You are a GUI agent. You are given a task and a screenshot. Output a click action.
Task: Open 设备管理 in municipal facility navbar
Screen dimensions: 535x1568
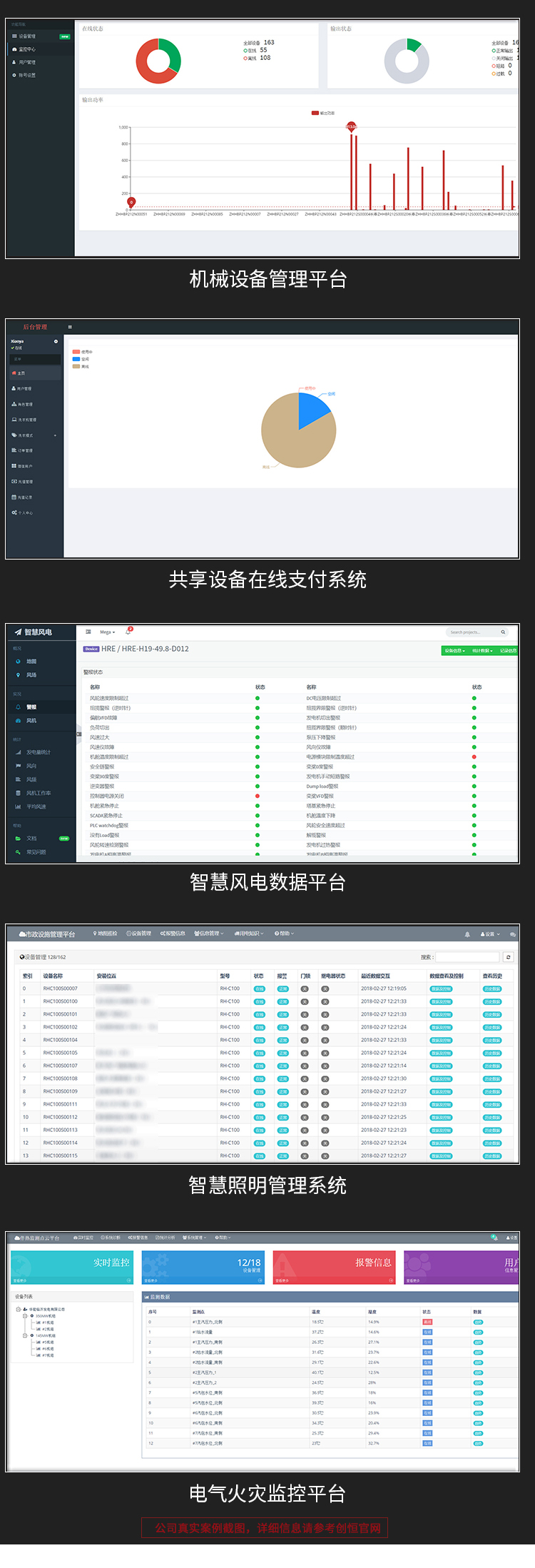pyautogui.click(x=138, y=934)
